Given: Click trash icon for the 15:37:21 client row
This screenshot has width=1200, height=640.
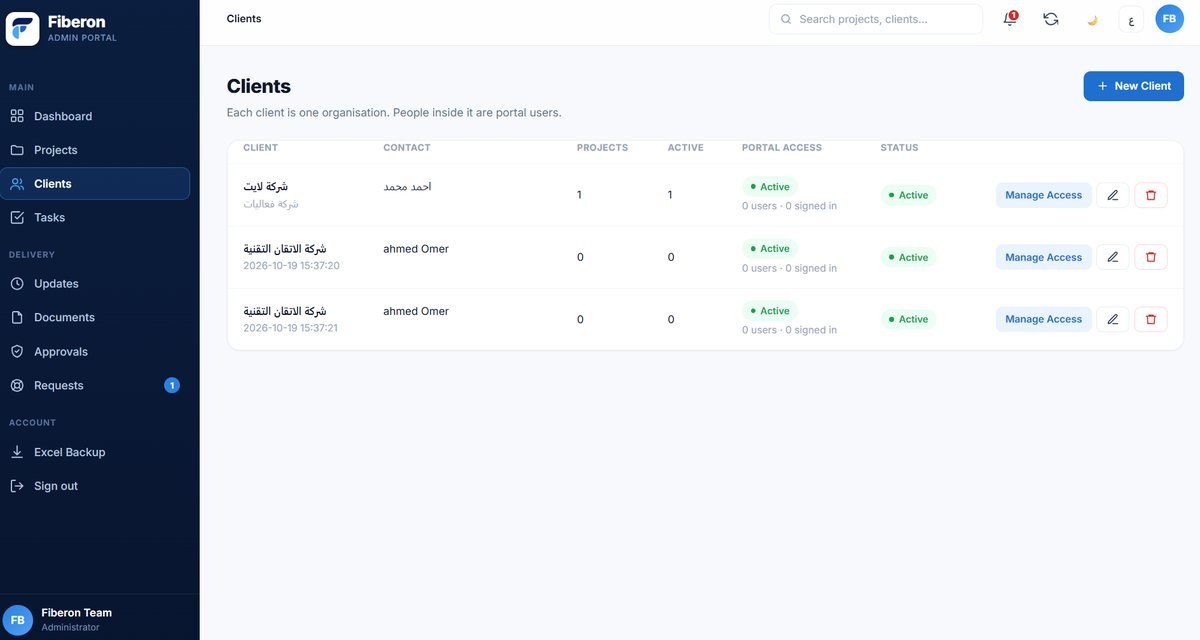Looking at the screenshot, I should 1151,319.
